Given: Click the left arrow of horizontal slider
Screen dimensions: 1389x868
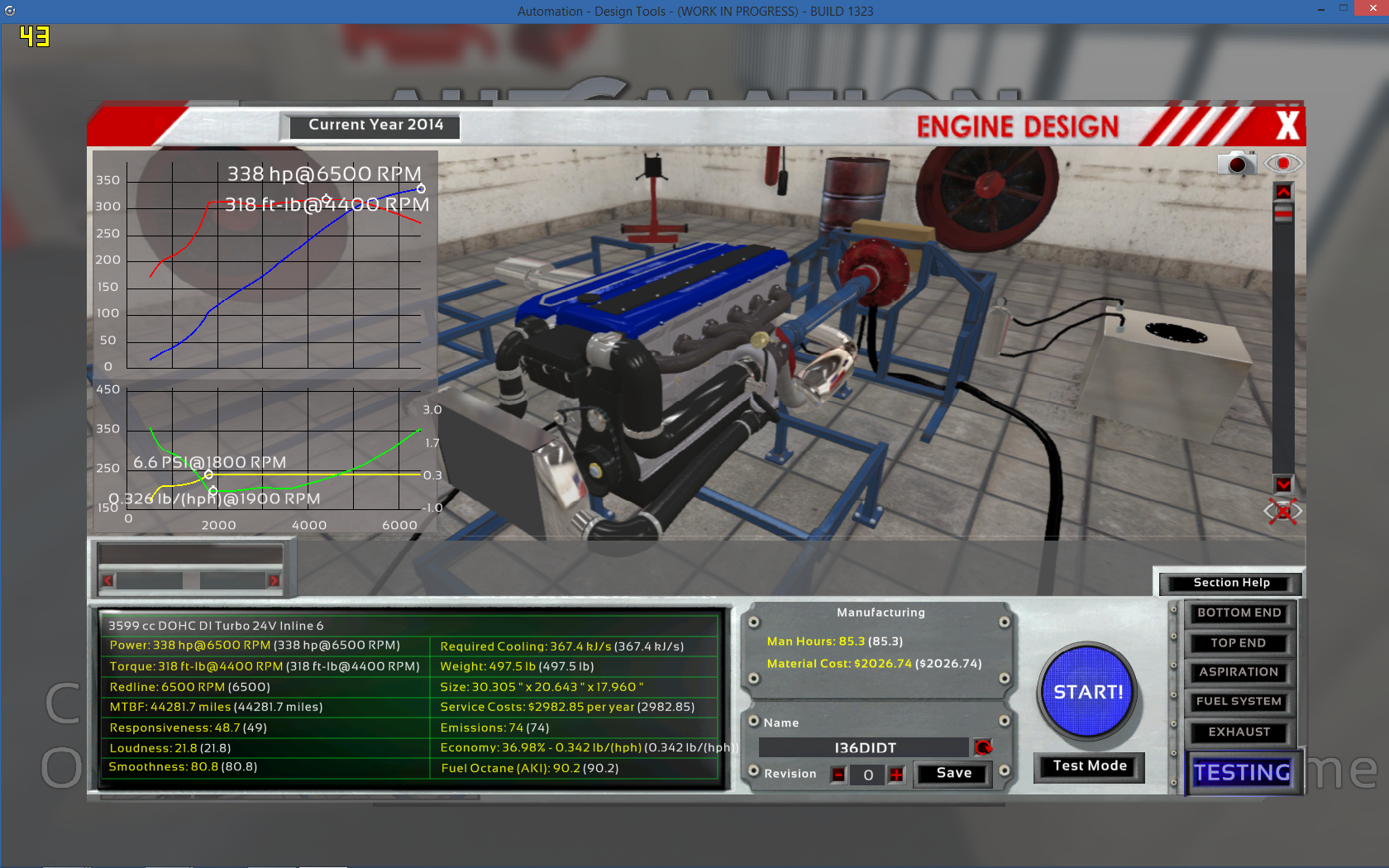Looking at the screenshot, I should click(107, 580).
